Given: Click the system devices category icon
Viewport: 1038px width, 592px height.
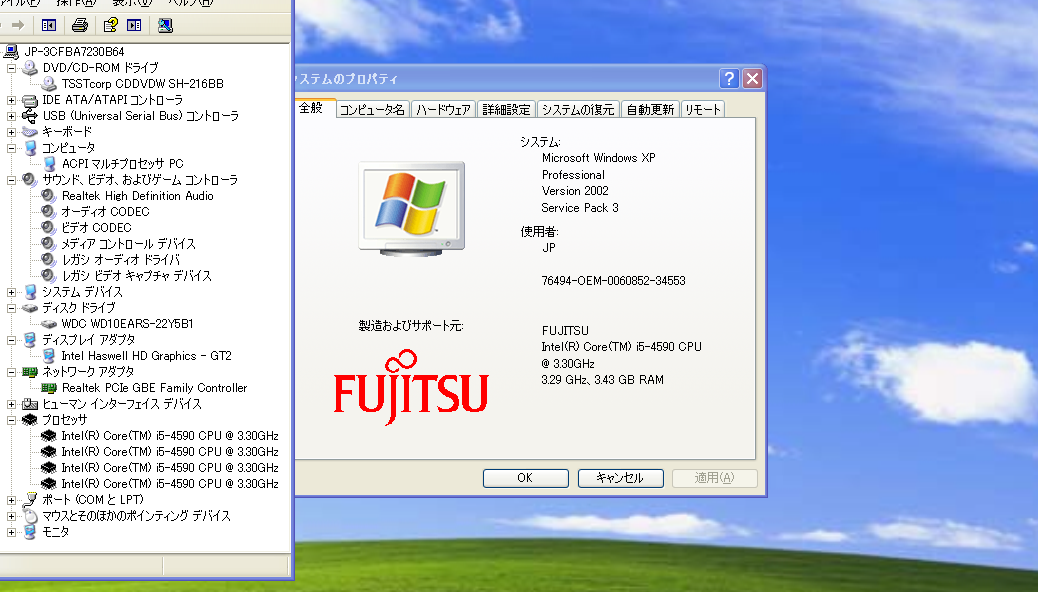Looking at the screenshot, I should (x=30, y=292).
